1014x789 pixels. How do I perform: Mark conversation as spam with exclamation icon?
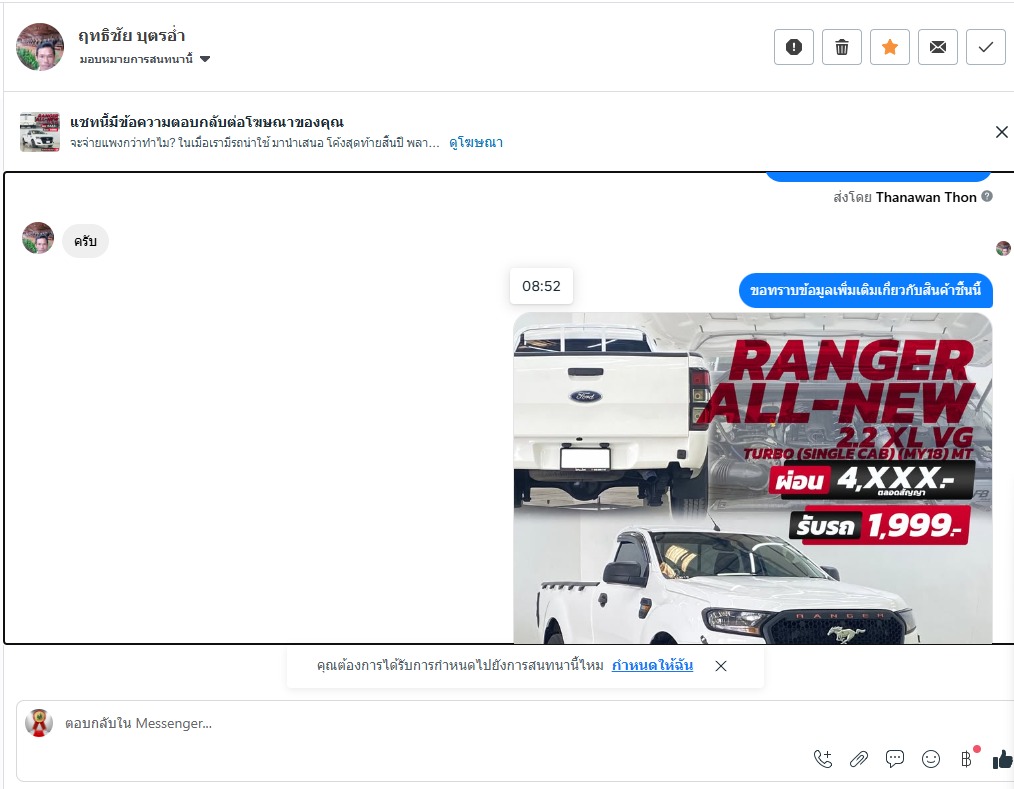793,47
